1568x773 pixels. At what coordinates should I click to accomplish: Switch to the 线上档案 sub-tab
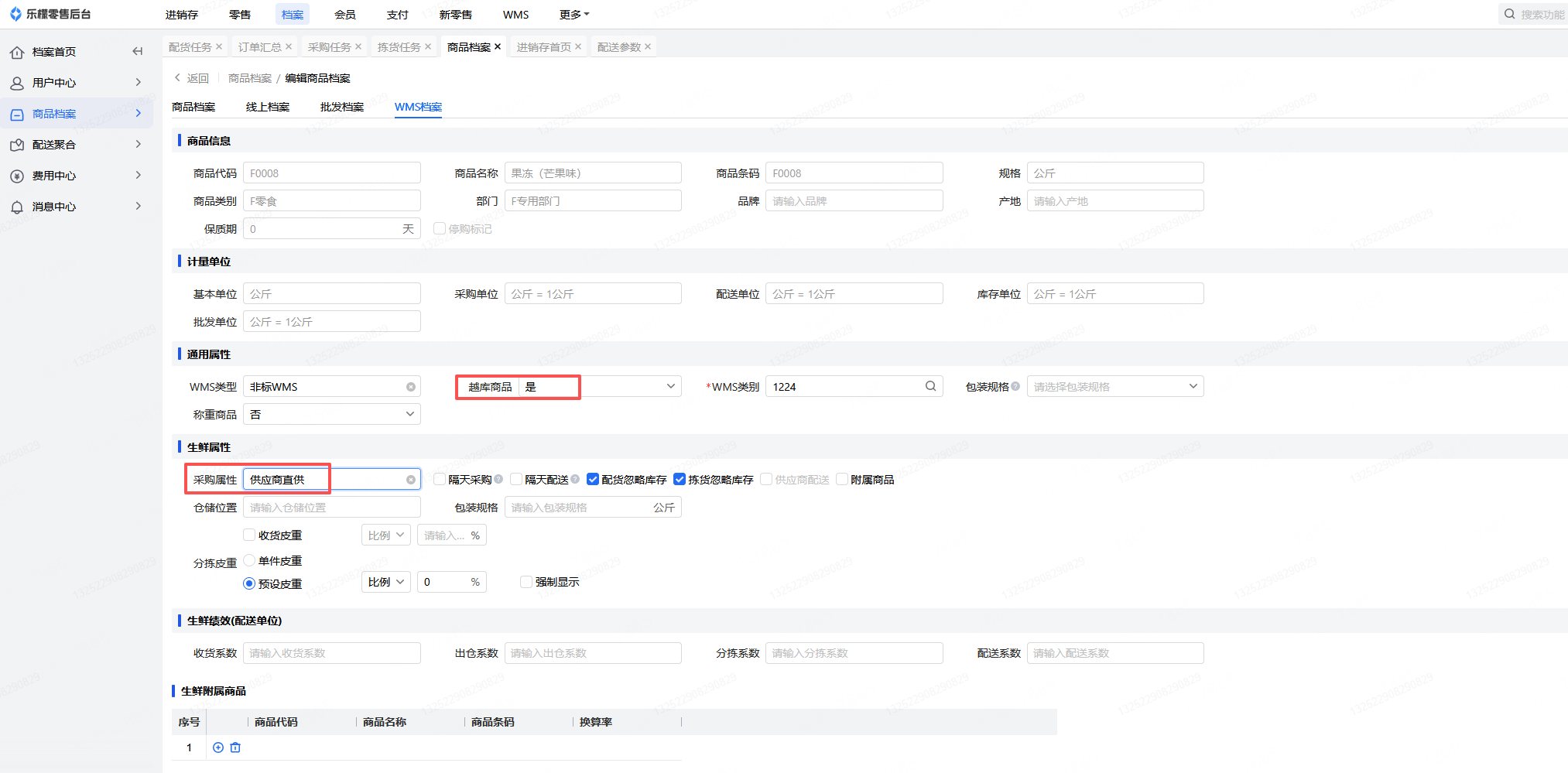click(x=268, y=107)
